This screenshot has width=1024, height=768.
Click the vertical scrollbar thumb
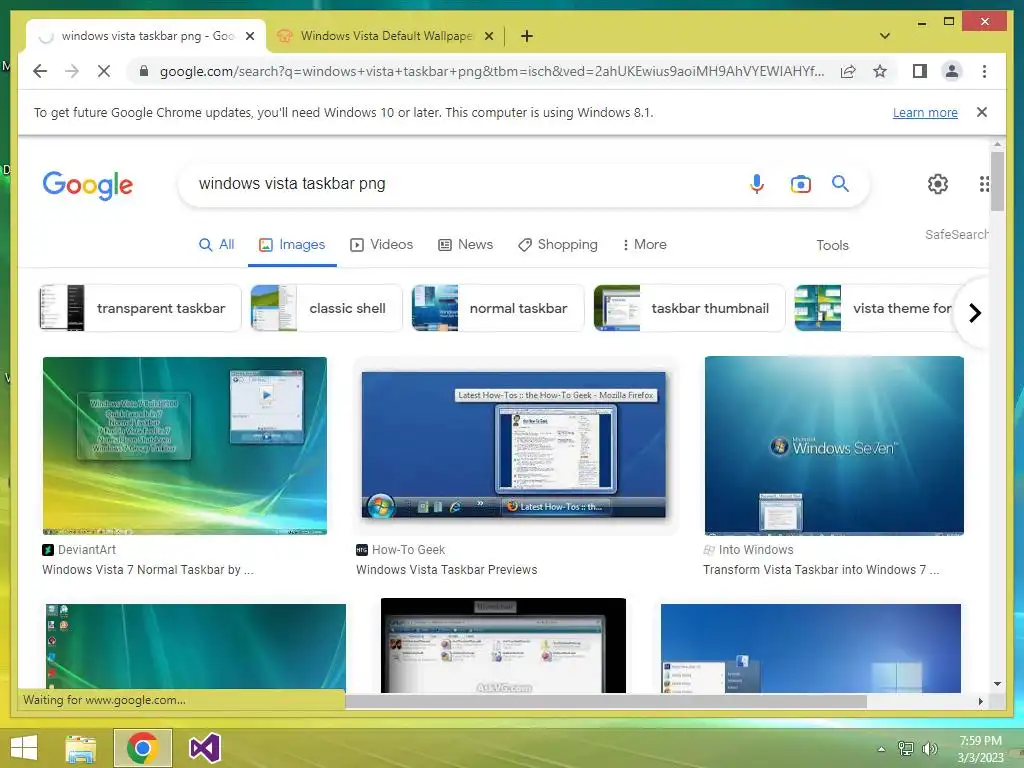997,181
